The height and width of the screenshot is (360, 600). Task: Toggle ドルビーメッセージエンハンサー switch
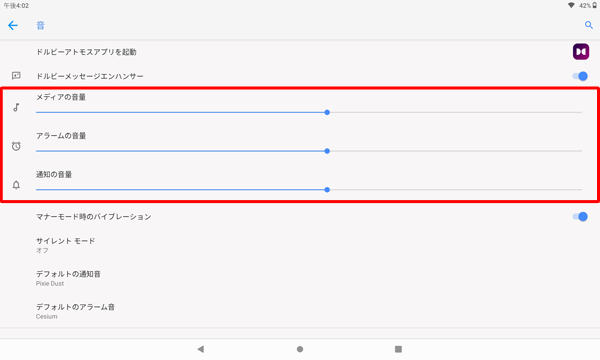tap(580, 76)
